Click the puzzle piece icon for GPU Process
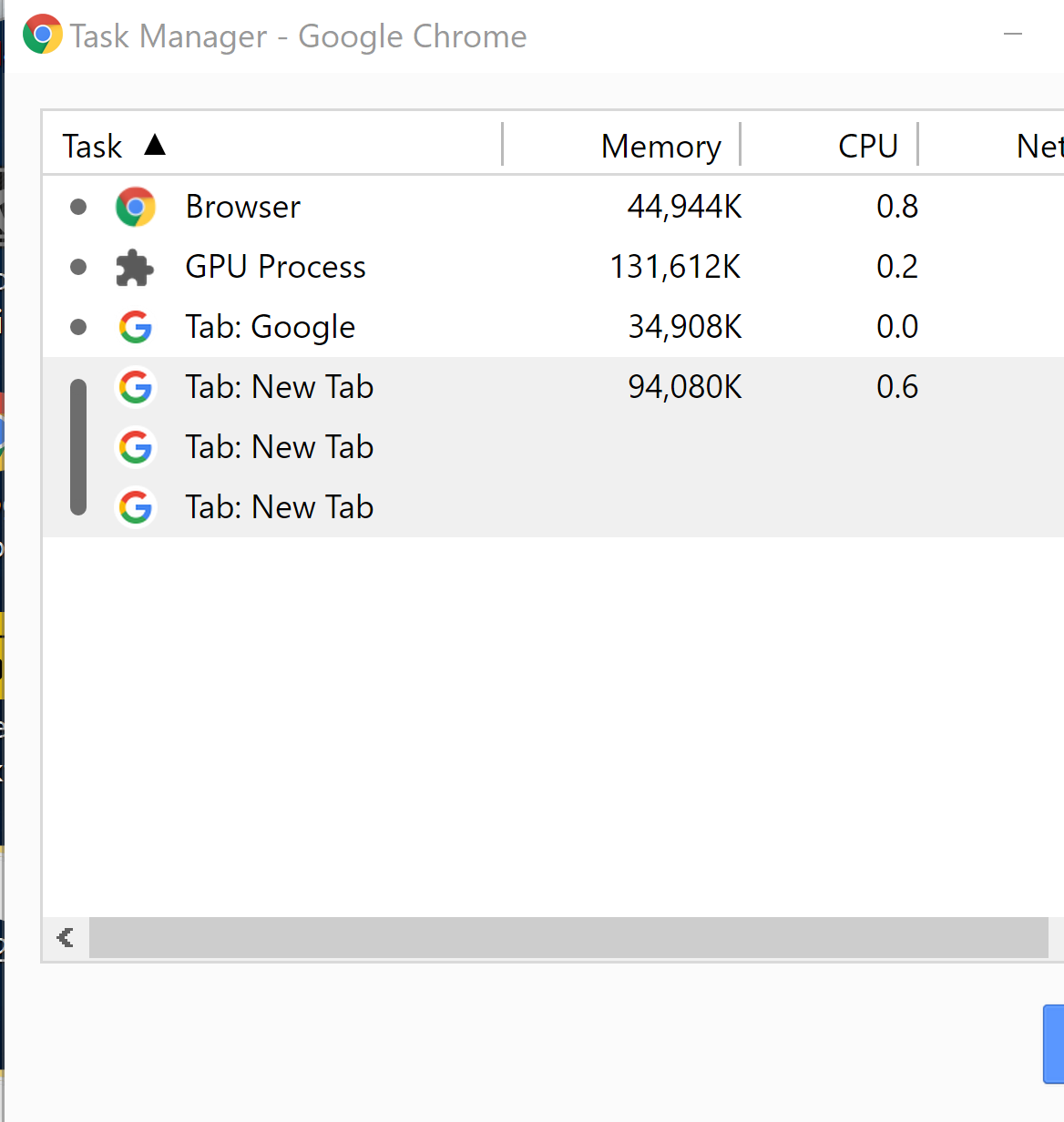 pyautogui.click(x=135, y=267)
